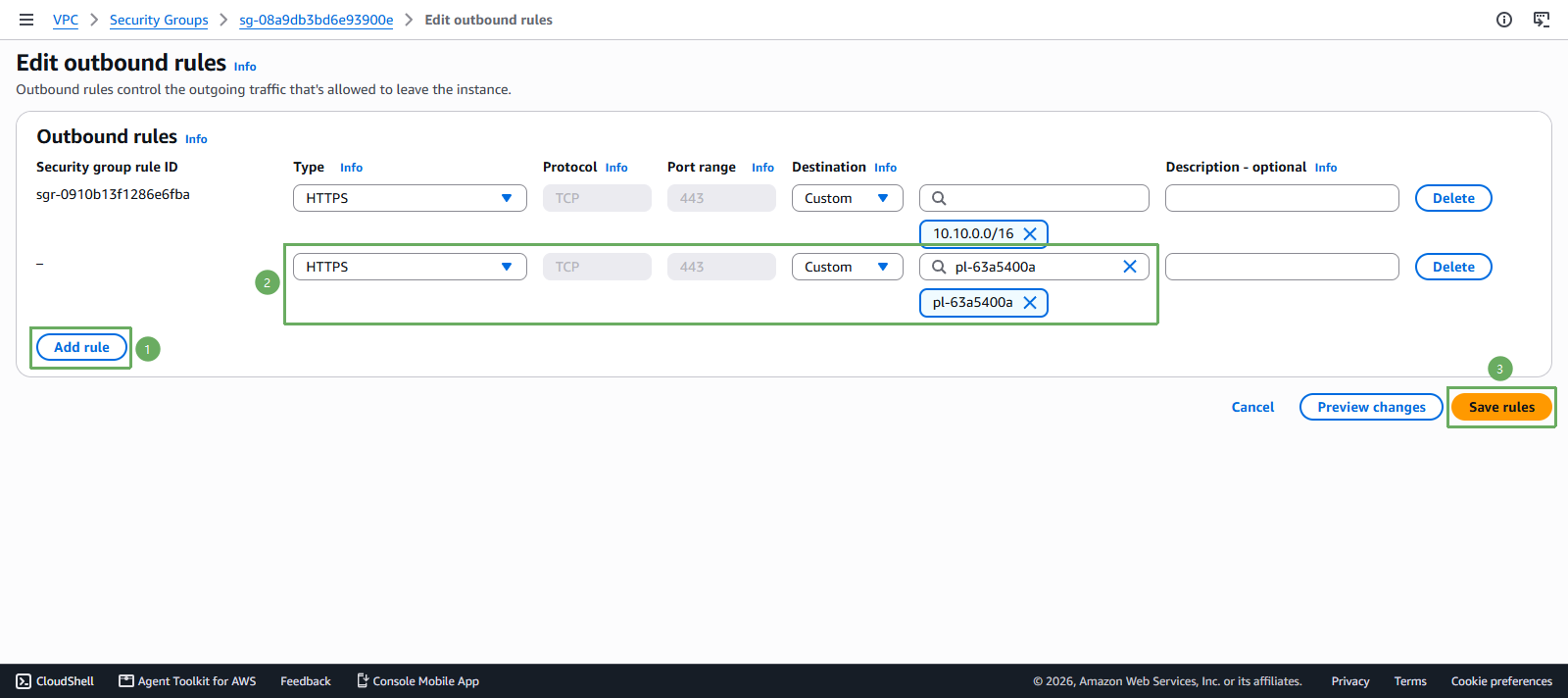The image size is (1568, 698).
Task: Expand Type dropdown in the new rule row
Action: 410,267
